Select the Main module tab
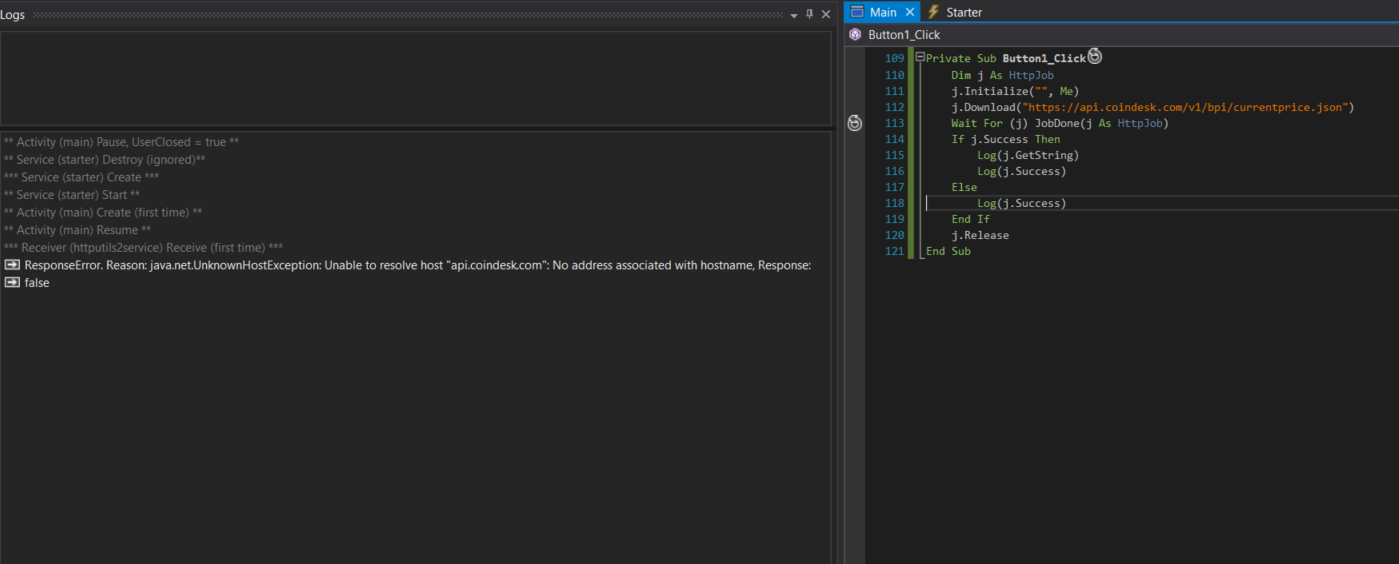 (x=882, y=12)
